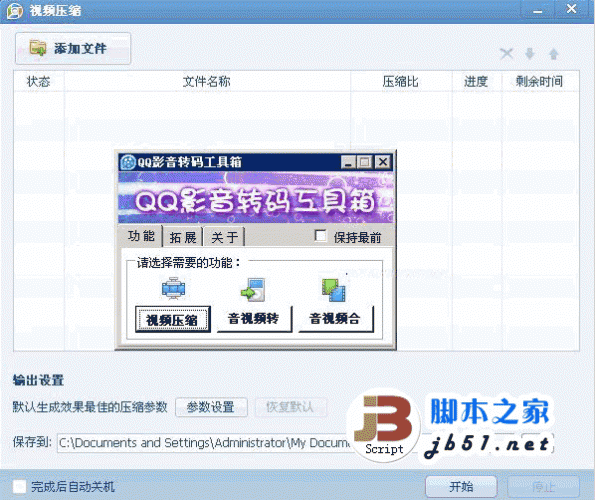Click the QQ影音转码工具箱 purple banner
Image resolution: width=595 pixels, height=500 pixels.
[256, 198]
